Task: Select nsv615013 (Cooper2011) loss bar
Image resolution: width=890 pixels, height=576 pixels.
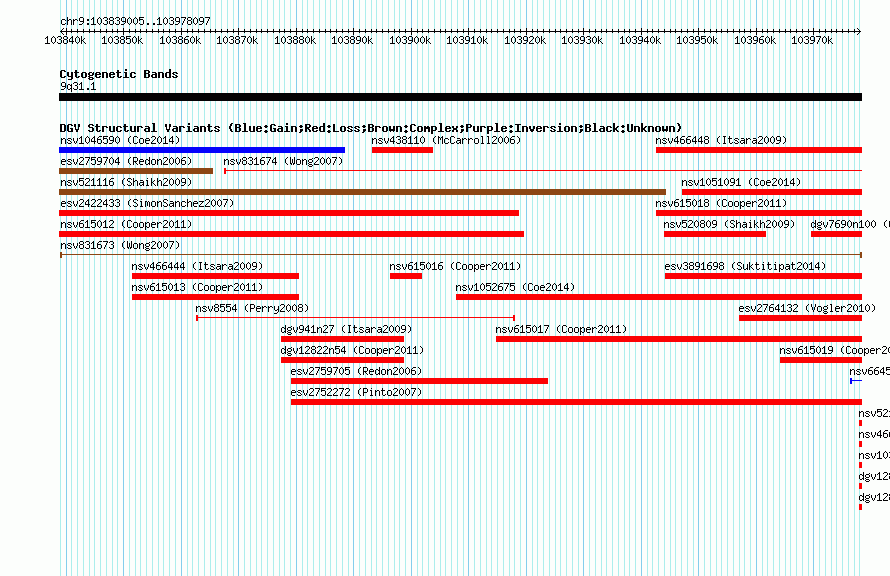Action: tap(215, 297)
